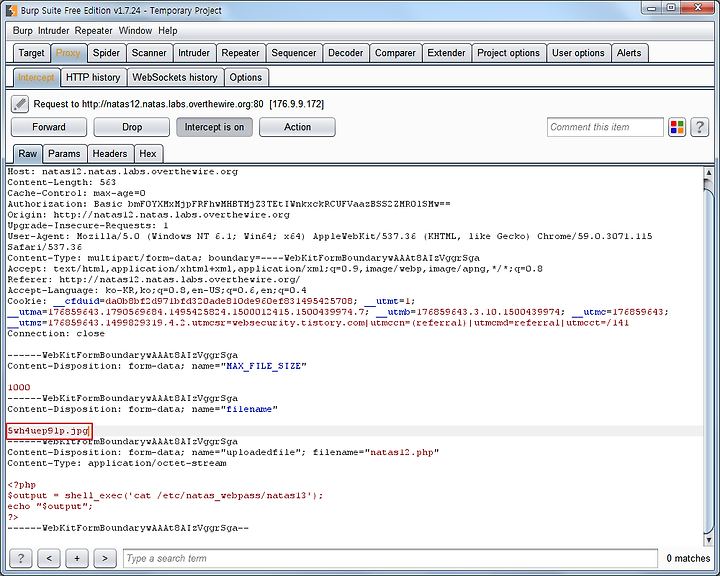Open the Repeater tool tab
720x576 pixels.
click(x=240, y=53)
